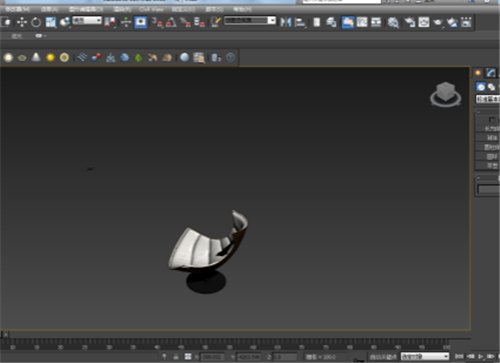Open the Civil View menu
The width and height of the screenshot is (500, 363).
151,9
